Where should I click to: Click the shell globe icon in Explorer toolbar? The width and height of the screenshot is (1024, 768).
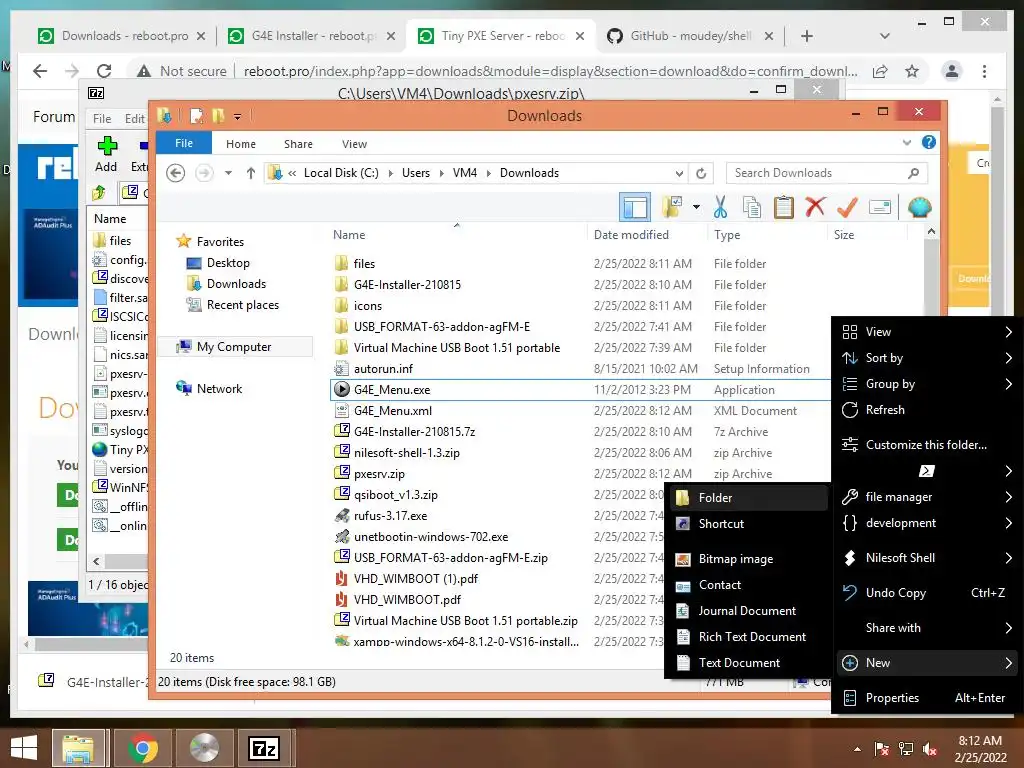click(920, 208)
